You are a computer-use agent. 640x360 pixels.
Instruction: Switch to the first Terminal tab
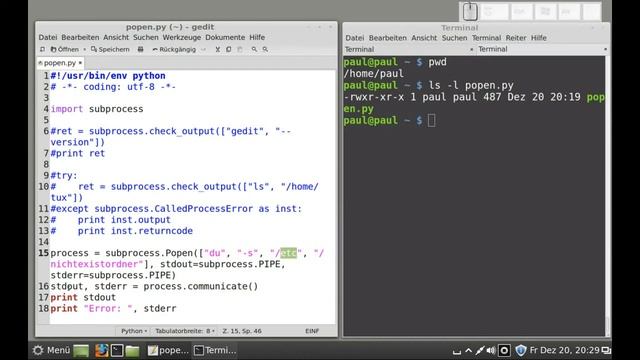click(x=409, y=49)
